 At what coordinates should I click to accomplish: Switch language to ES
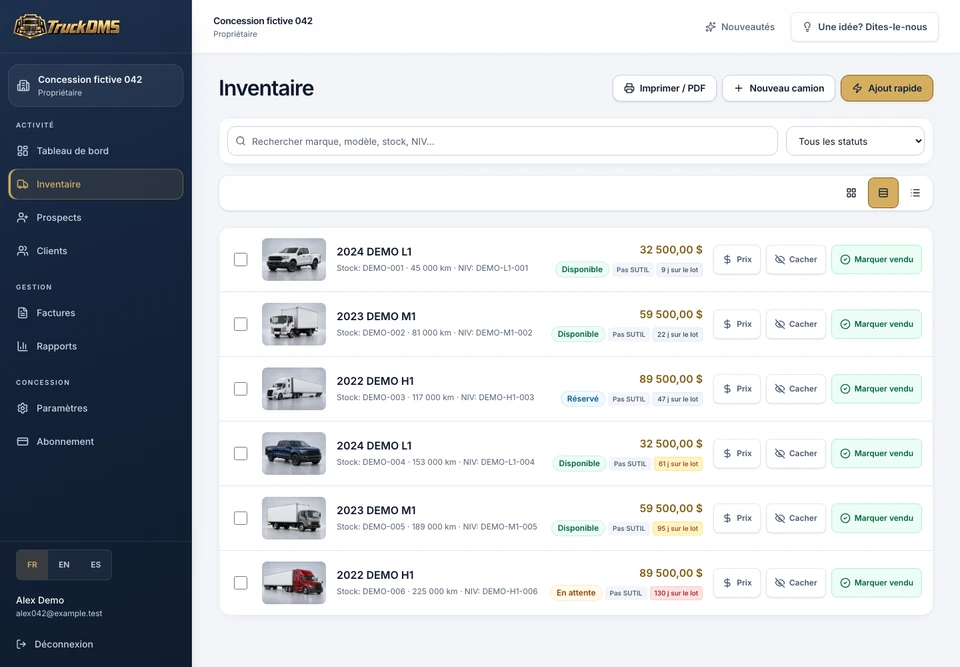point(96,565)
